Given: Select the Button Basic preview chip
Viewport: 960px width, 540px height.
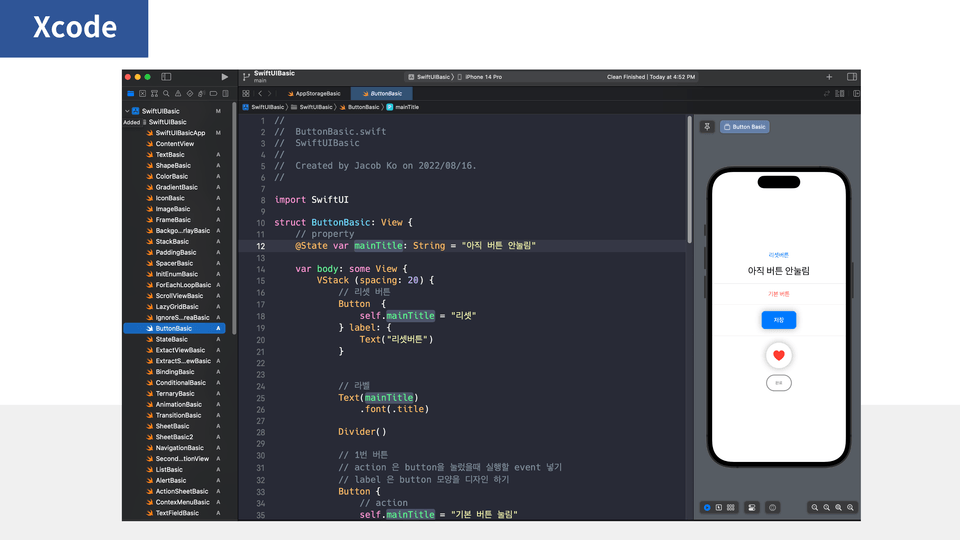Looking at the screenshot, I should (744, 127).
